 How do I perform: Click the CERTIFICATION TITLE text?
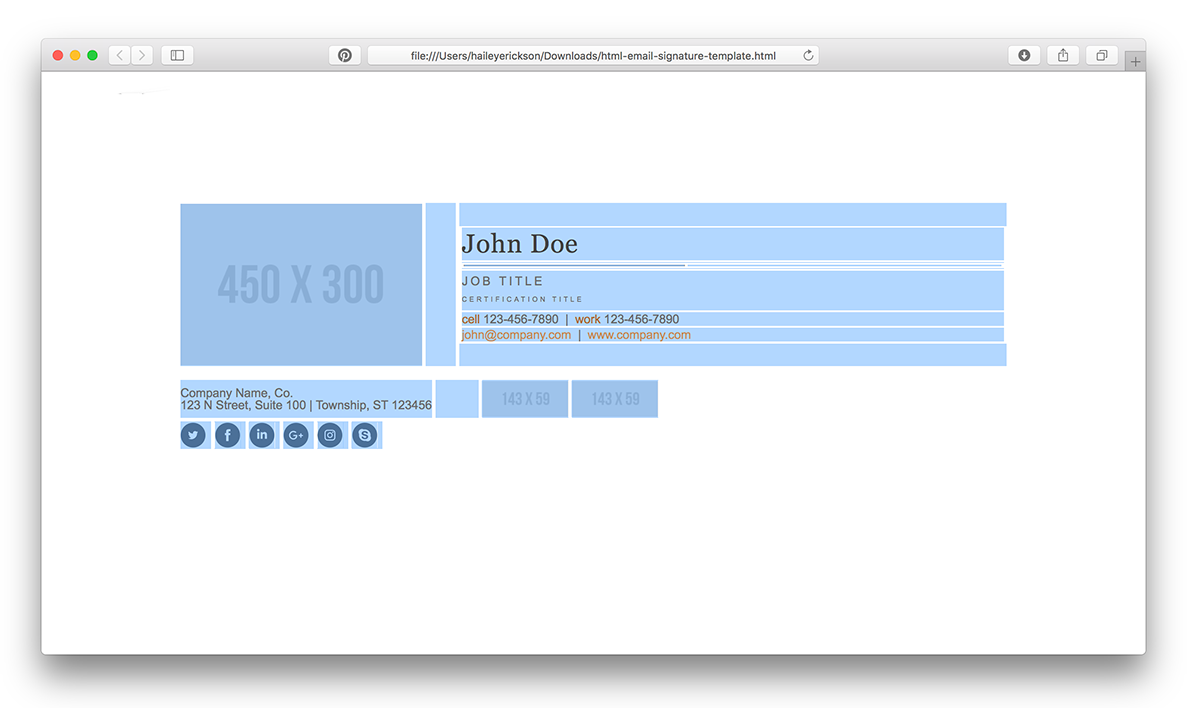pyautogui.click(x=522, y=299)
